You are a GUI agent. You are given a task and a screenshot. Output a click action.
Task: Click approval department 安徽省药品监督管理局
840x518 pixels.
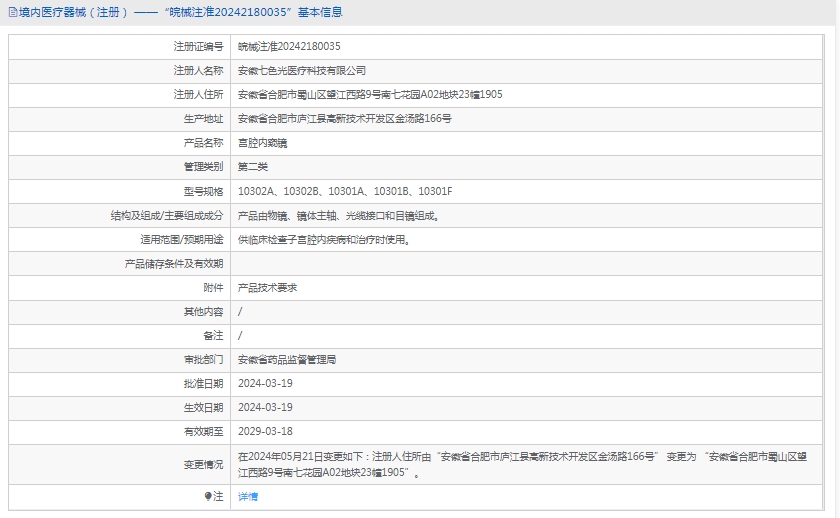pos(287,359)
